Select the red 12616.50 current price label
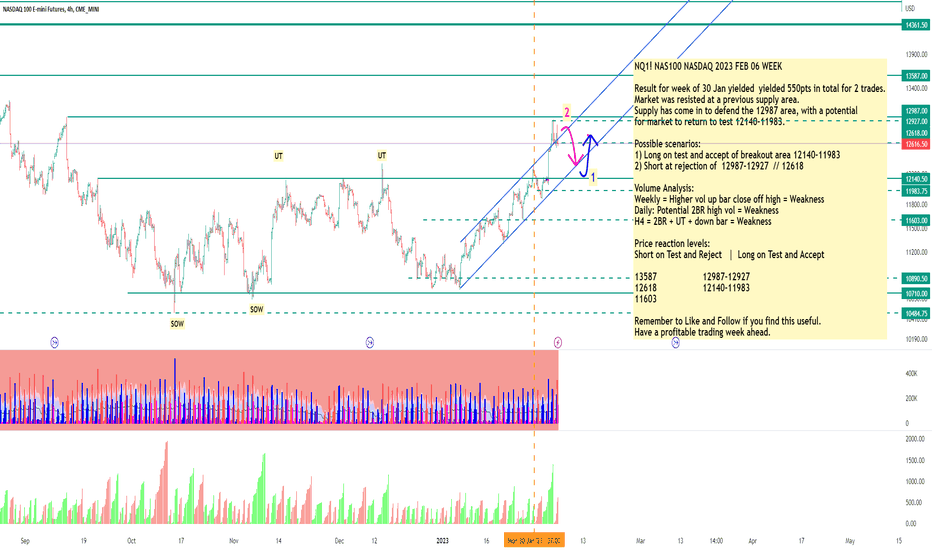This screenshot has height=550, width=932. coord(916,144)
